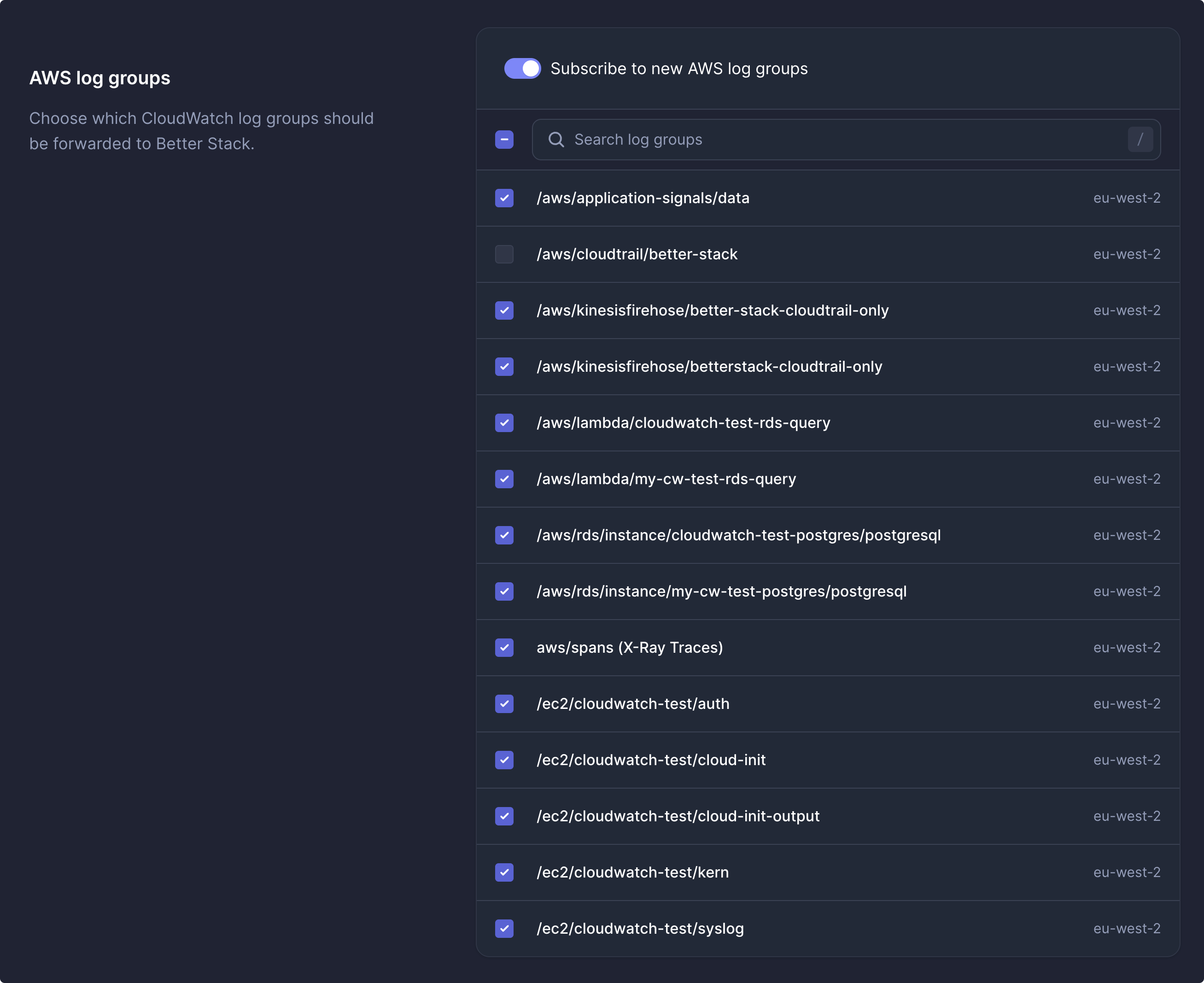Uncheck /aws/kinesisfirehose/betterstack-cloudtrail-only
1204x983 pixels.
(x=504, y=366)
